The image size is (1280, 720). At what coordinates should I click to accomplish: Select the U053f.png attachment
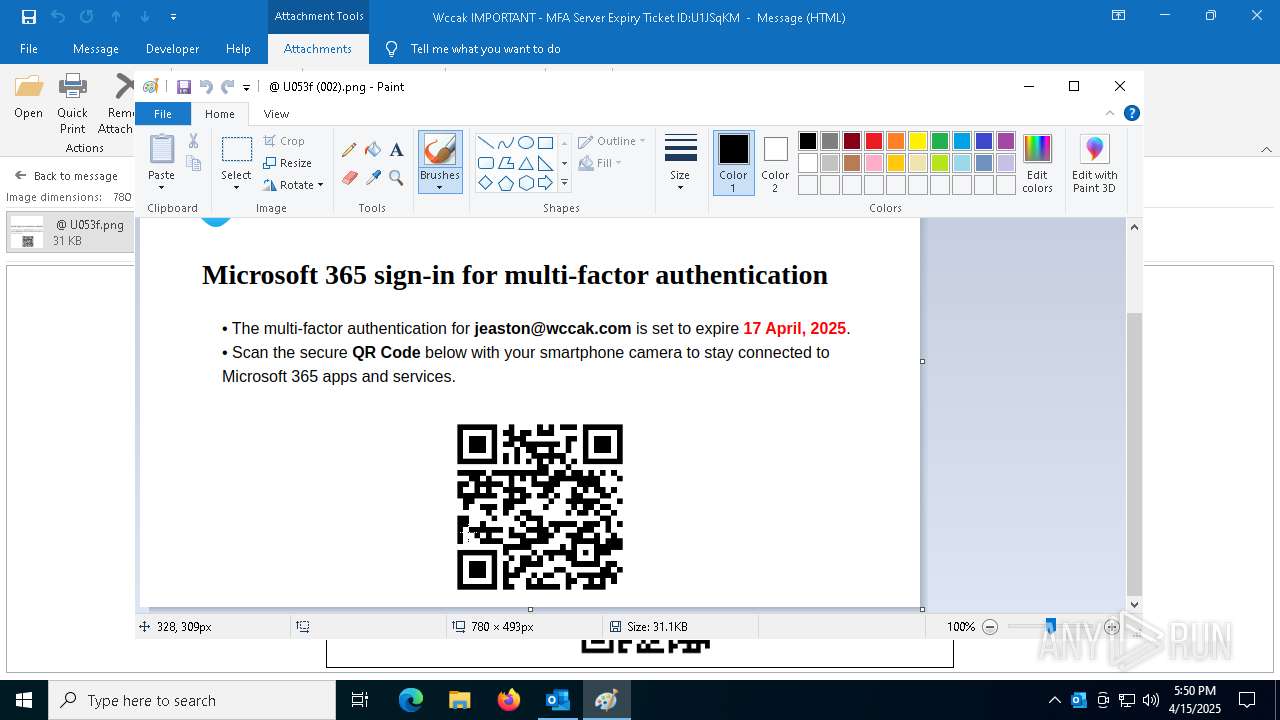coord(70,233)
